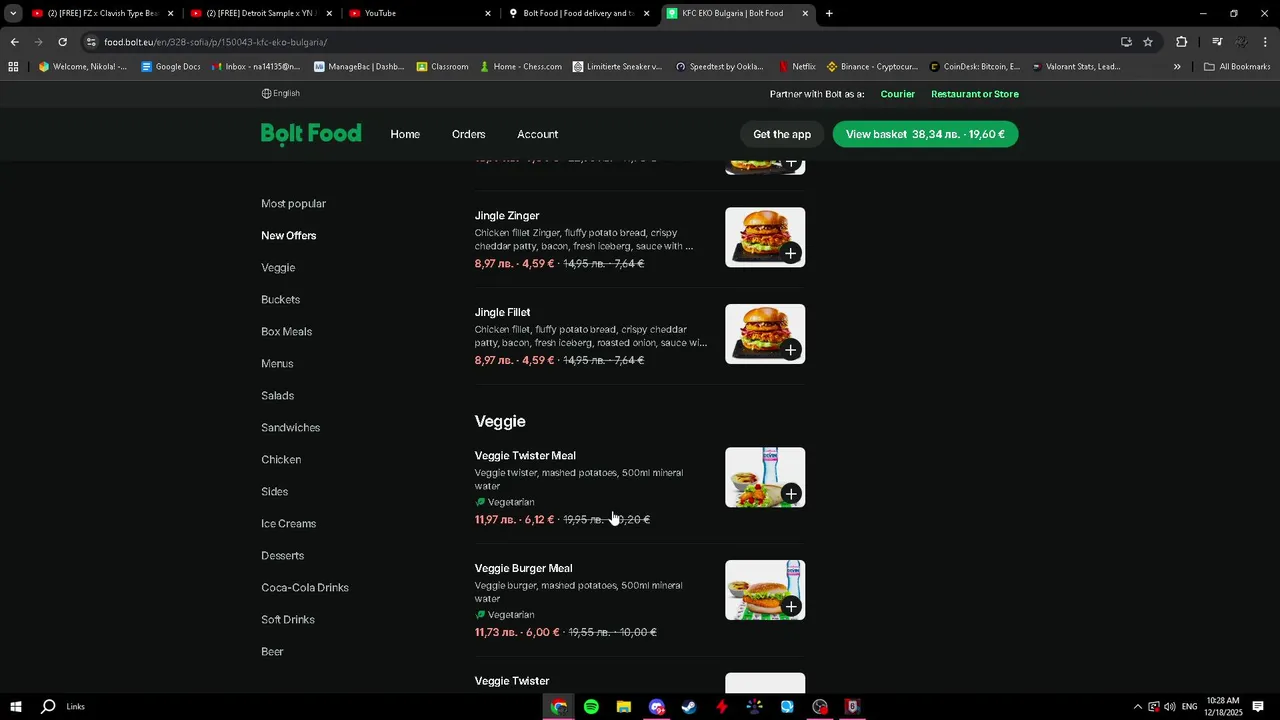Open the Chrome extensions menu

[1182, 42]
